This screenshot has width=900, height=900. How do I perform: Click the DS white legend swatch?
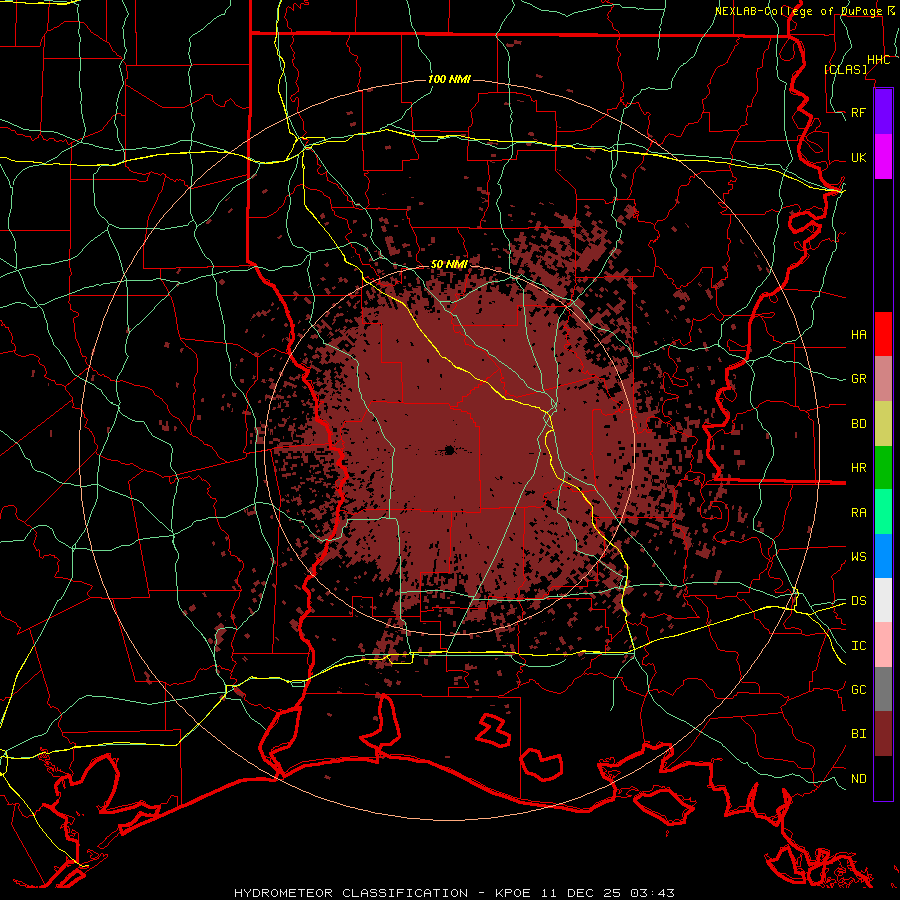coord(883,600)
